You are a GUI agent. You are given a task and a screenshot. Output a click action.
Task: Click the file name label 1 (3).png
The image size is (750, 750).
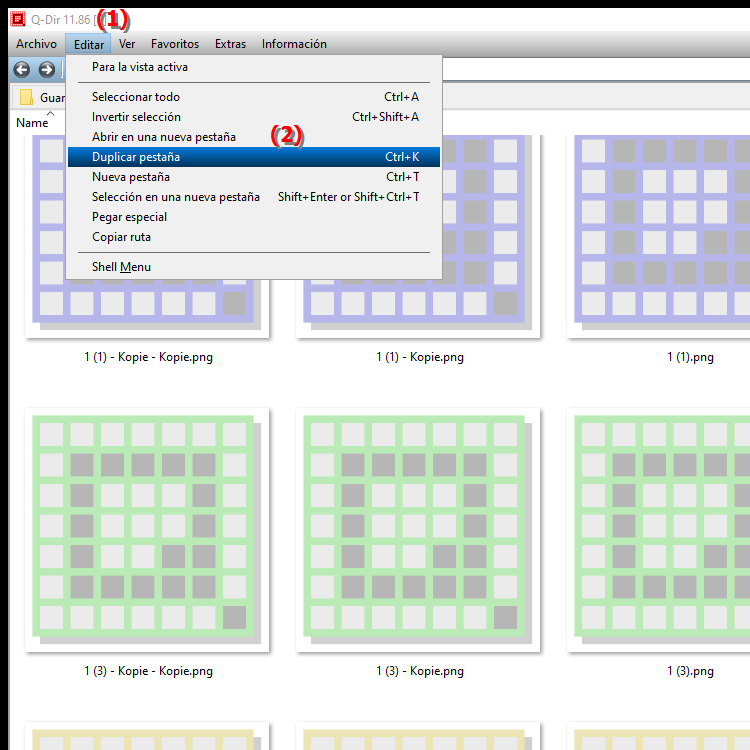(690, 671)
